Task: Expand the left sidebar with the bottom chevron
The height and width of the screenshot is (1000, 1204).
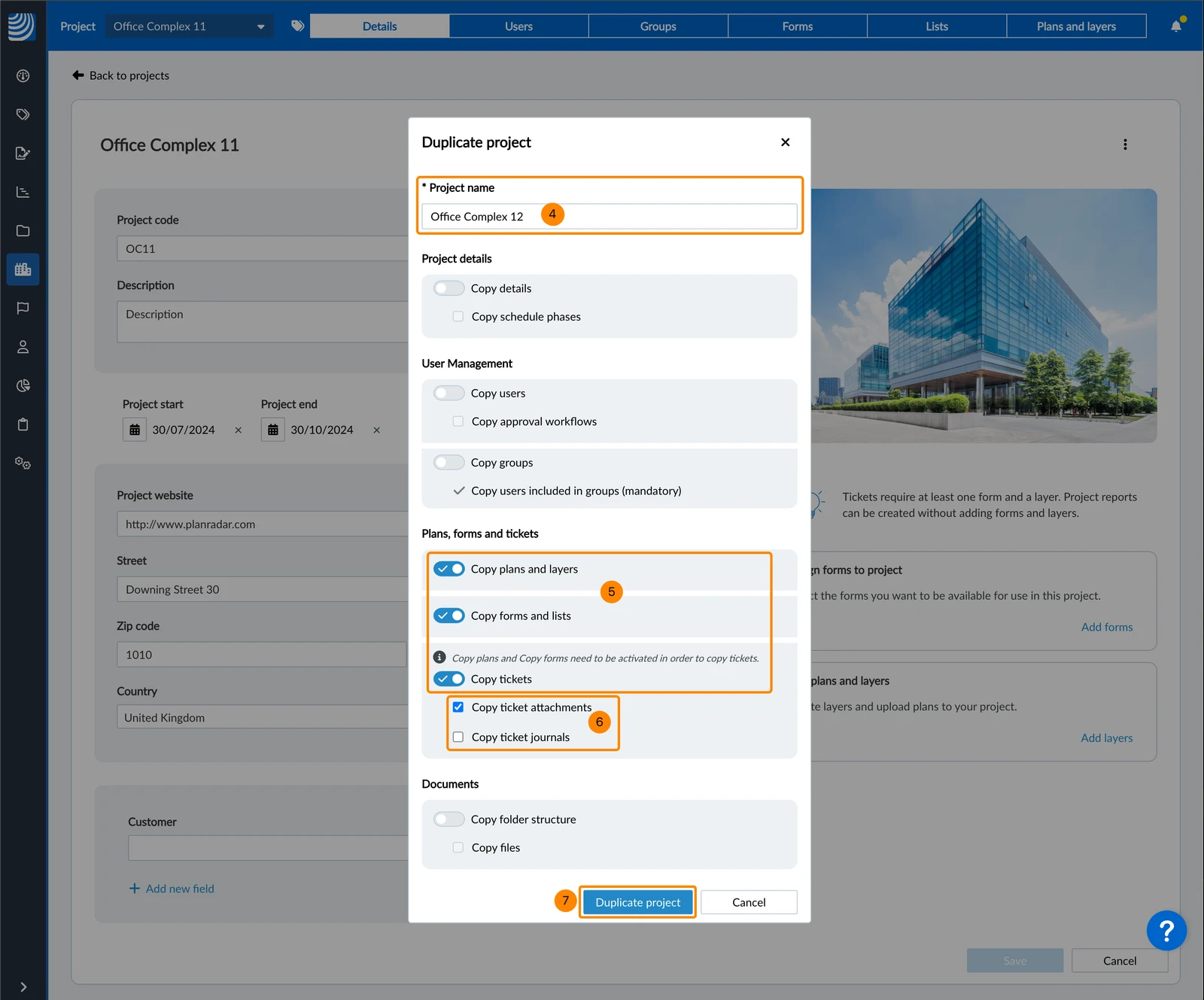Action: click(23, 986)
